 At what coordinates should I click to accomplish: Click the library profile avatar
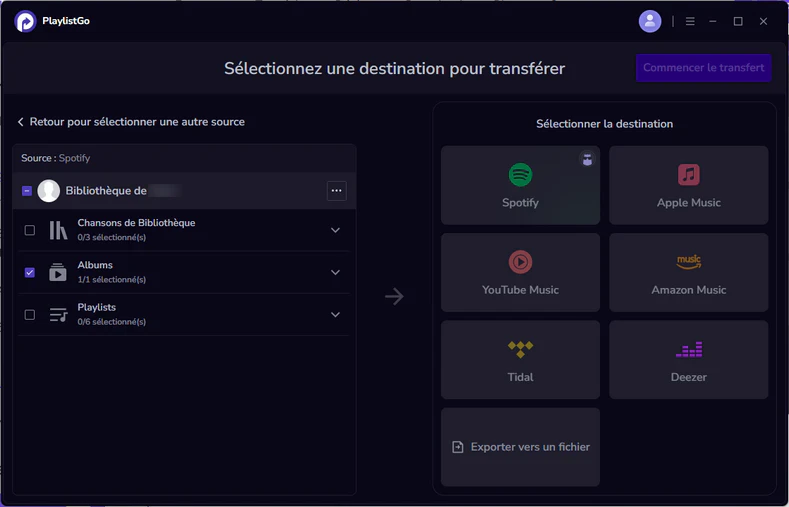tap(49, 191)
